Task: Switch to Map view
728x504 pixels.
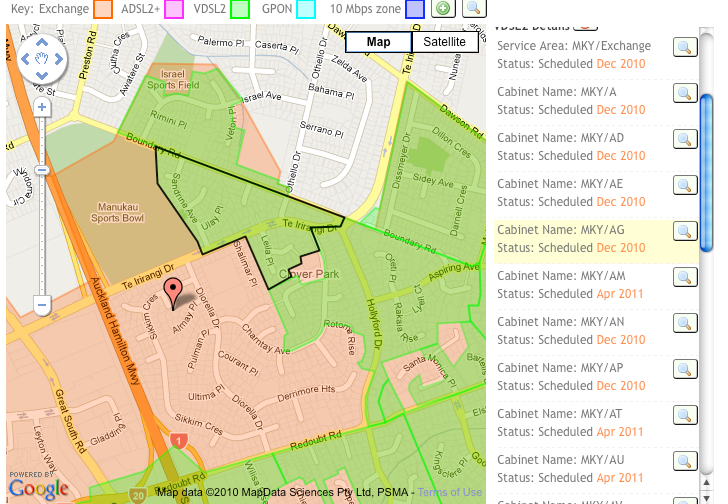Action: tap(378, 42)
